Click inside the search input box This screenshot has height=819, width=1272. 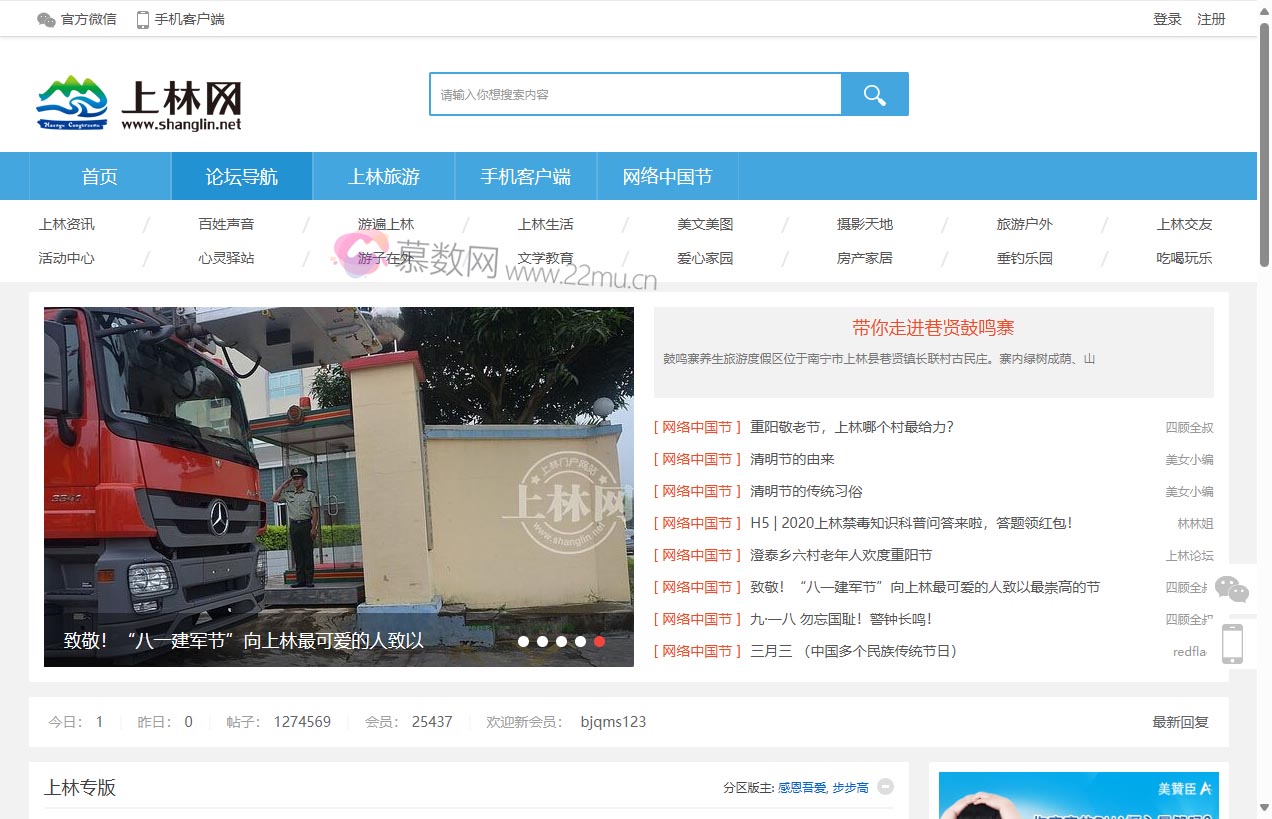click(634, 93)
